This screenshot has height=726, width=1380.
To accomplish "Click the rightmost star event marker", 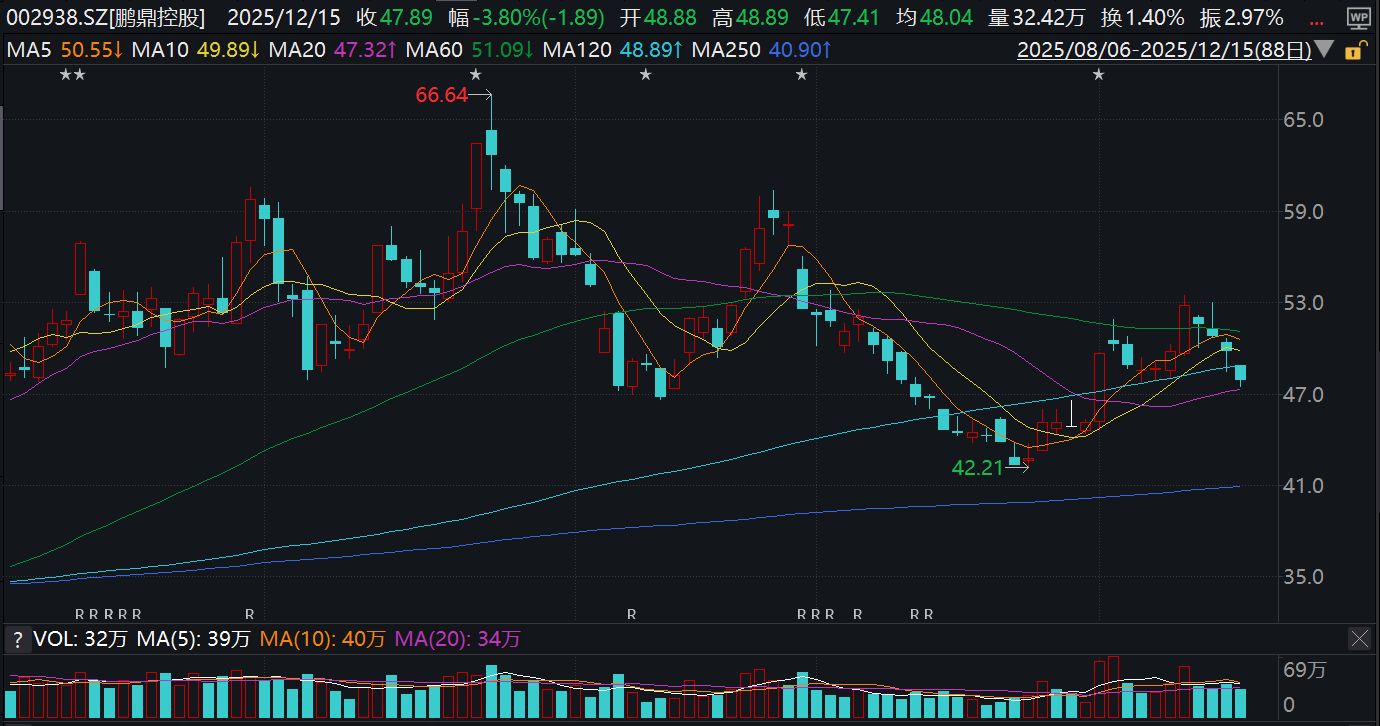I will (x=1098, y=75).
